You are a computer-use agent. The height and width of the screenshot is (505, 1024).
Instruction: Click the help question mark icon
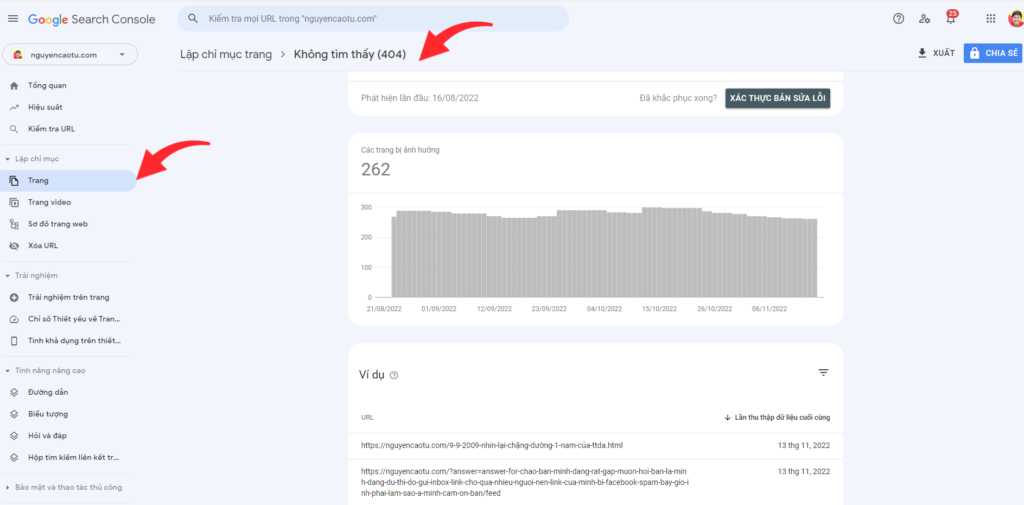click(898, 19)
